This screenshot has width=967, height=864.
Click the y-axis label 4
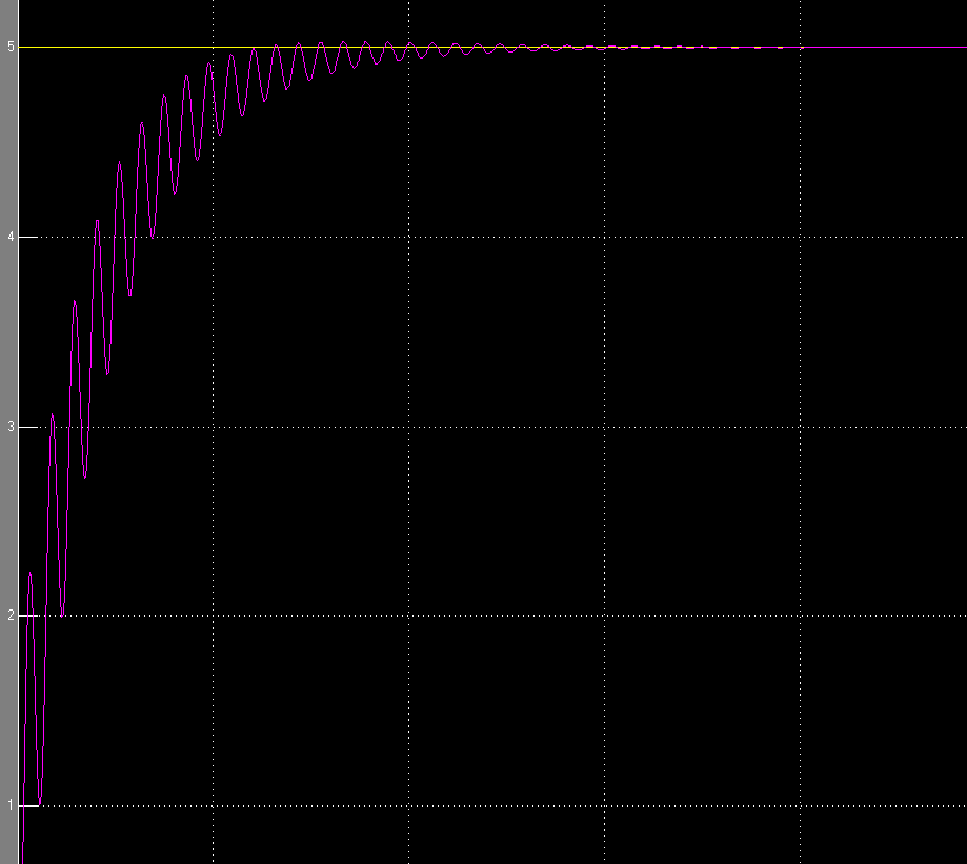coord(10,237)
